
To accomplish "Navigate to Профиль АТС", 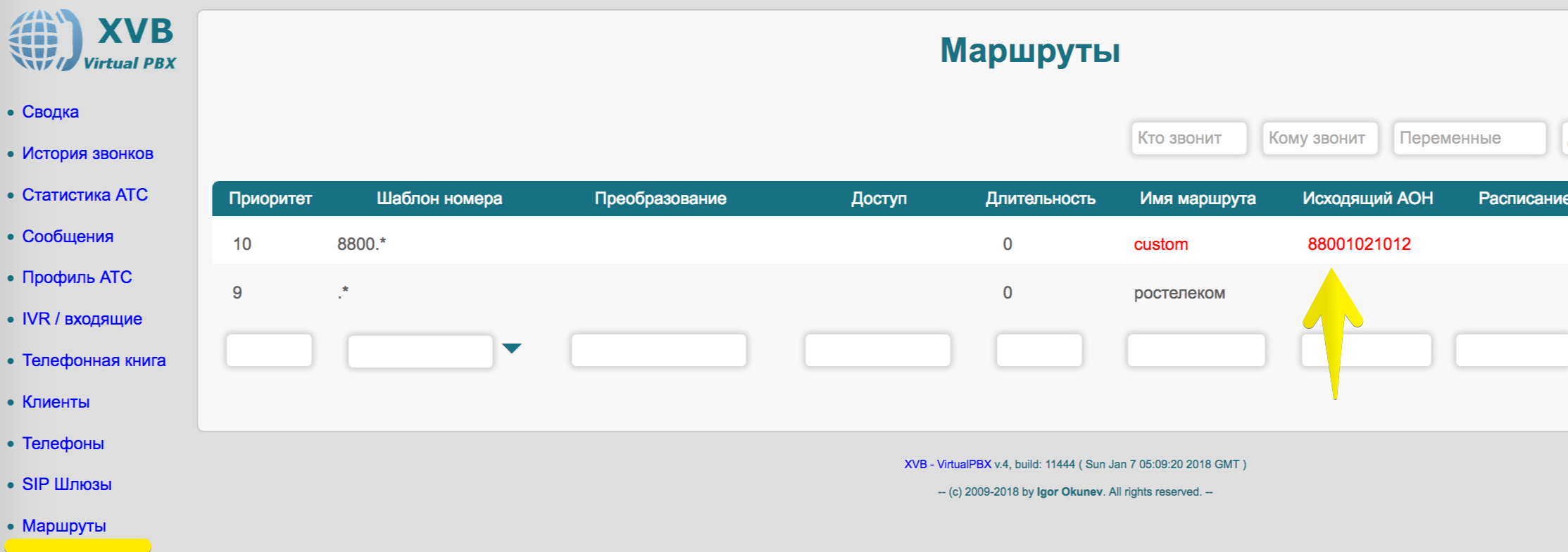I will (77, 277).
